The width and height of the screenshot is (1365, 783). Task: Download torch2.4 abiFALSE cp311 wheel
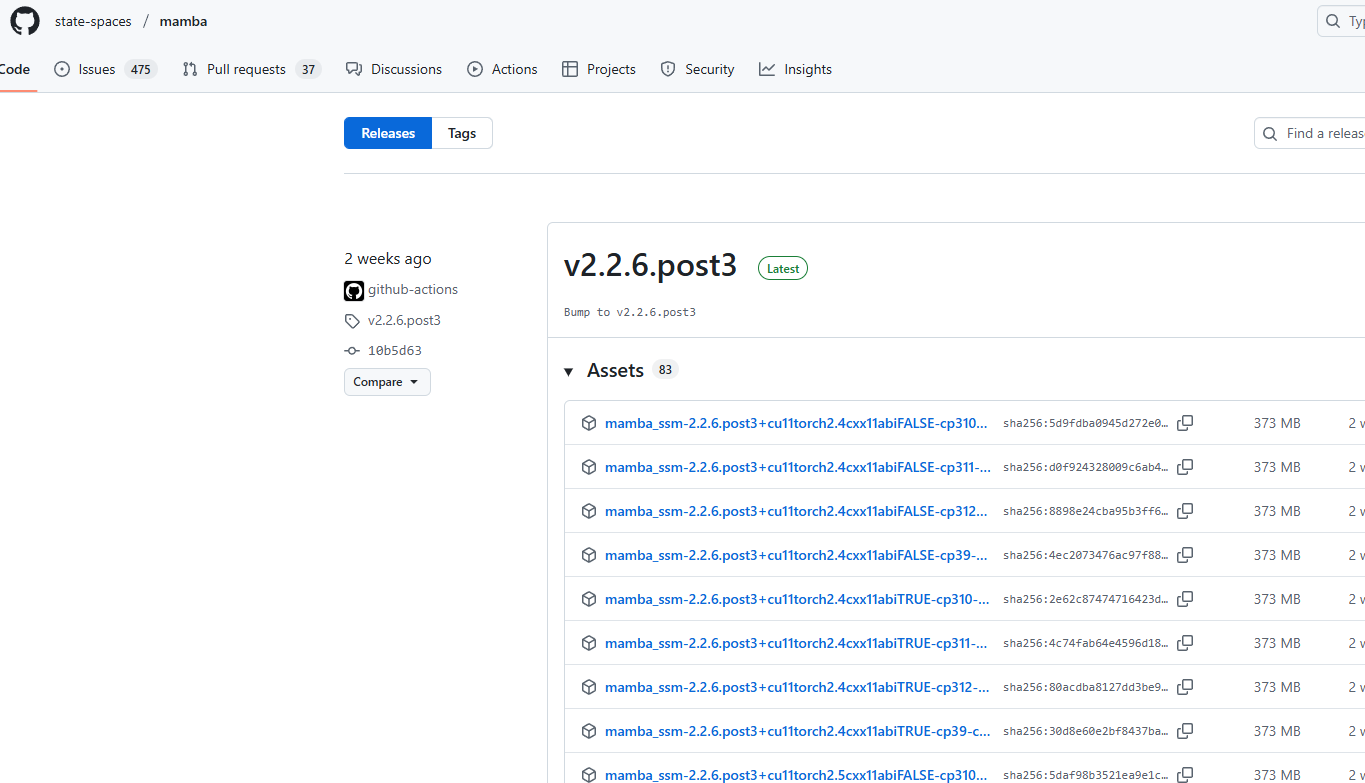pyautogui.click(x=798, y=467)
